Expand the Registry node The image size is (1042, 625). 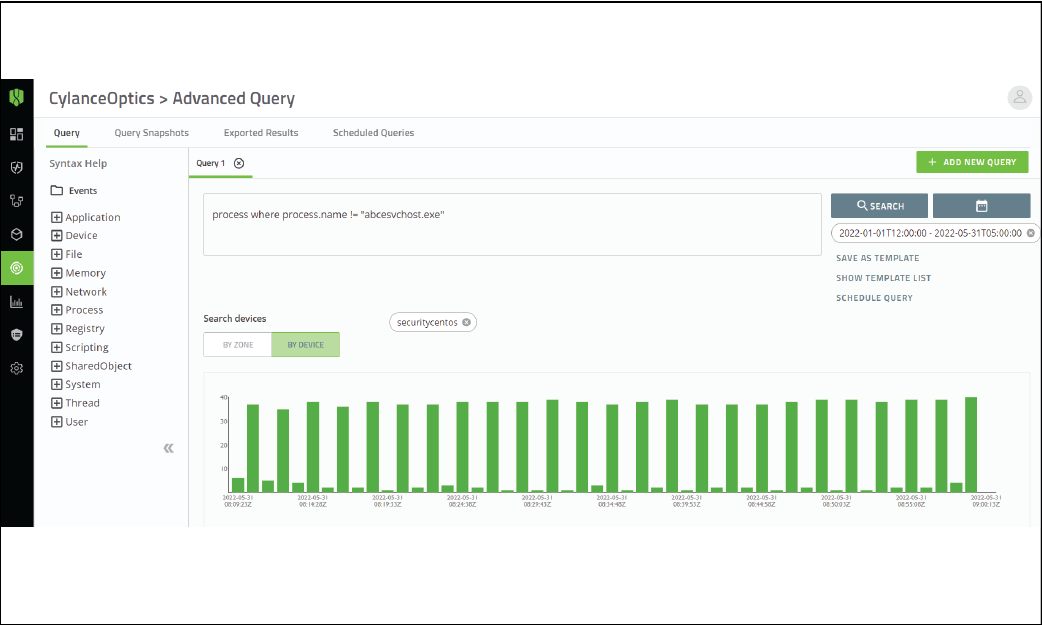click(x=56, y=328)
